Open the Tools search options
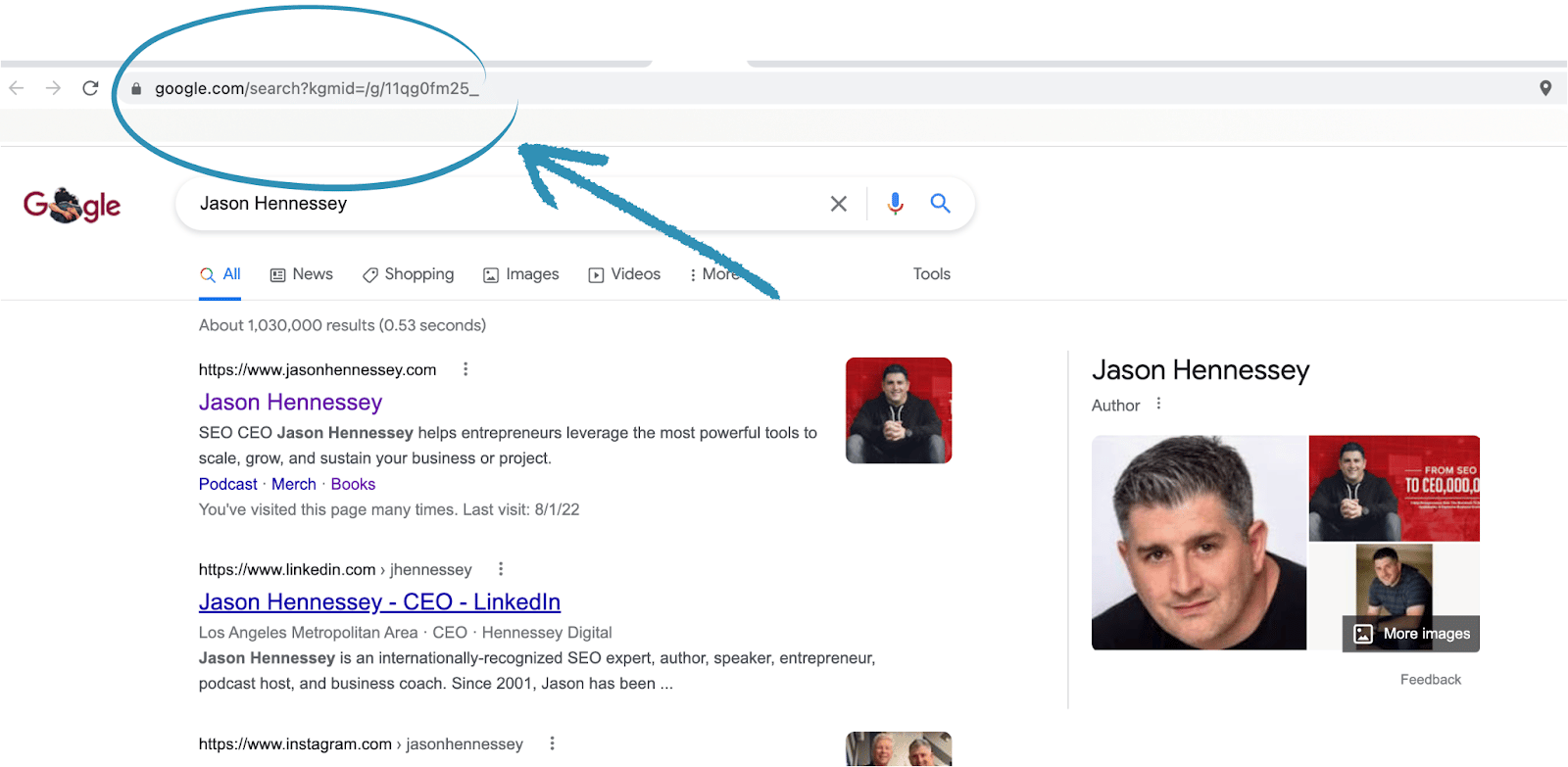 pos(932,274)
